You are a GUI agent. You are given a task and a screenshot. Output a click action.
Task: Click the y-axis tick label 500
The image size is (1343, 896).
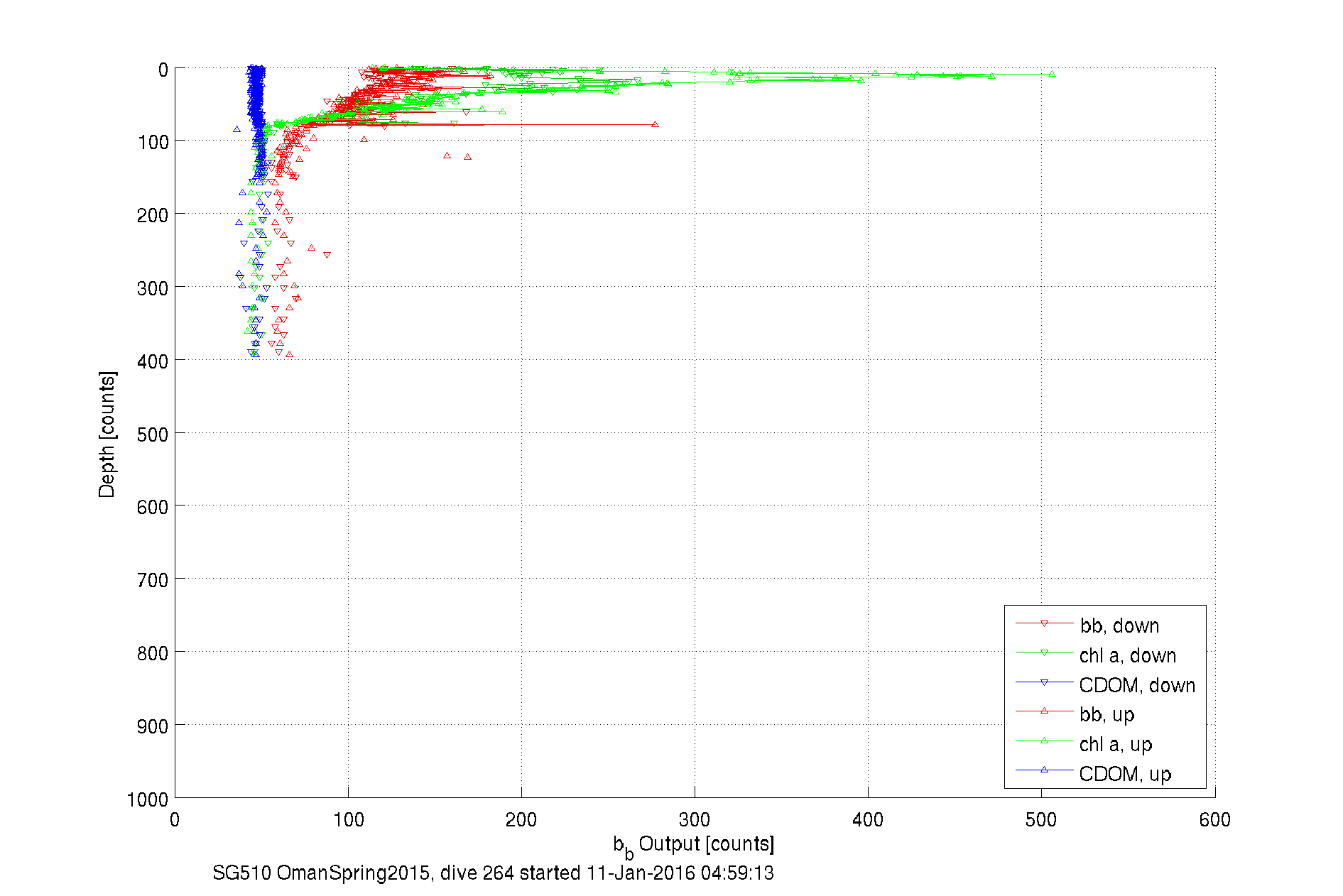[153, 434]
